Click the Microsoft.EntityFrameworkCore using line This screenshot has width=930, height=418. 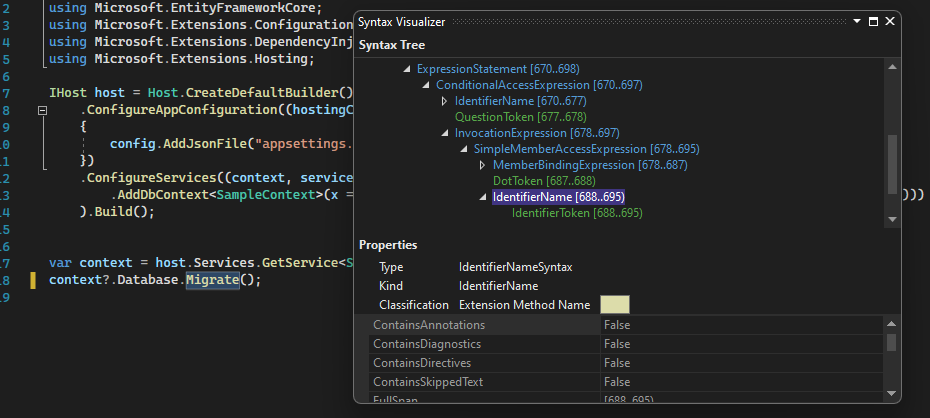click(185, 9)
